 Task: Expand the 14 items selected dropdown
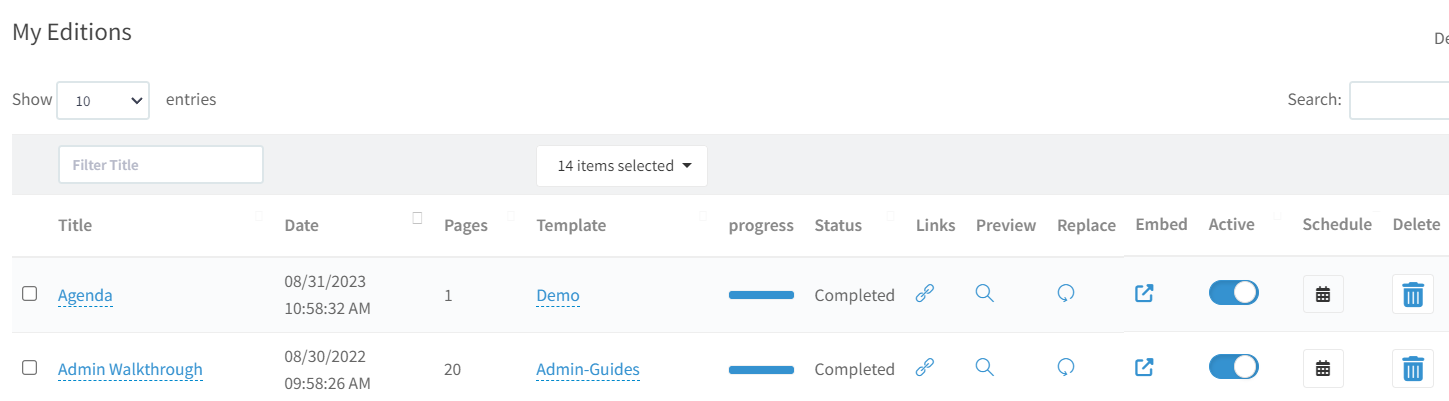pos(622,166)
